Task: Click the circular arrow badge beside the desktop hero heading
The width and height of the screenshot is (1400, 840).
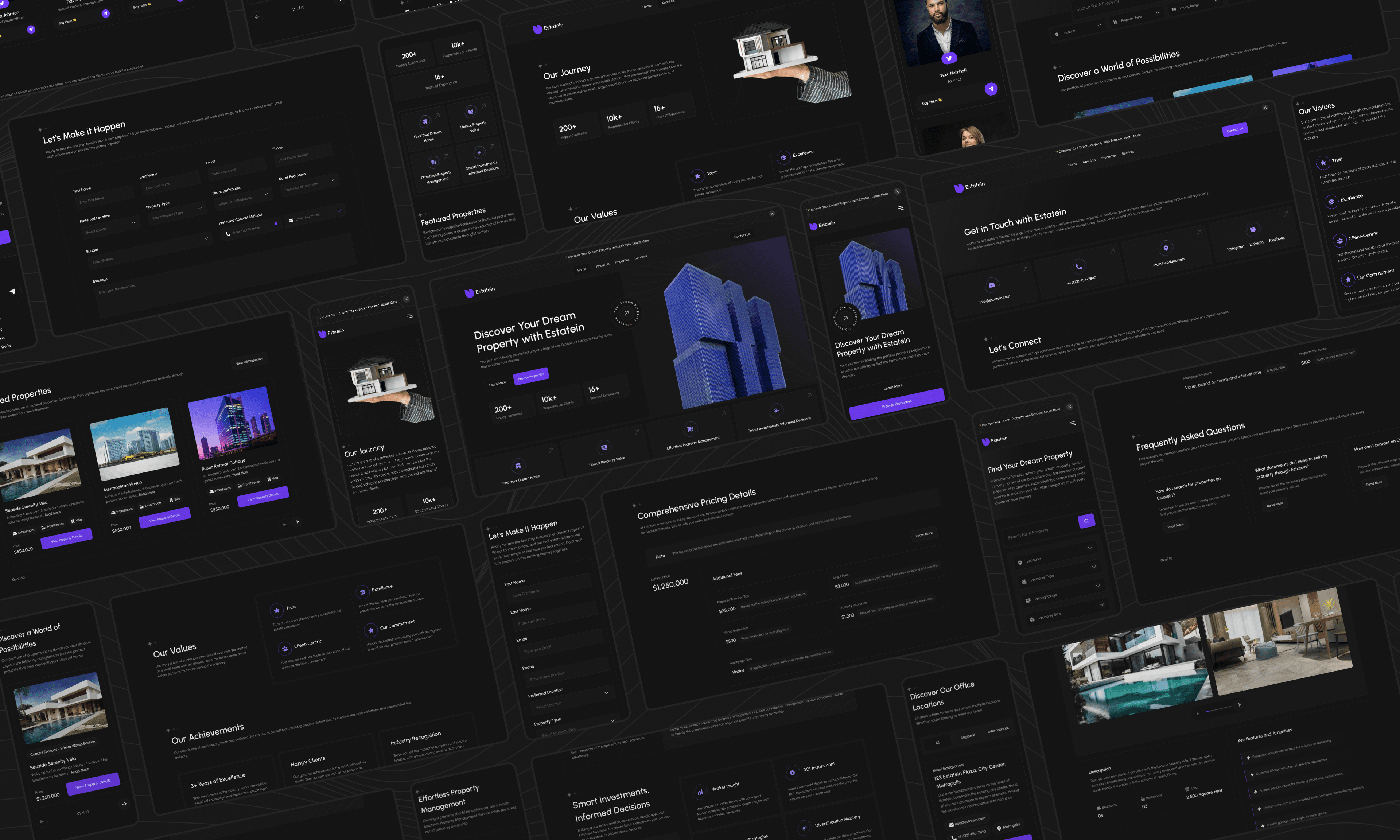Action: point(626,312)
